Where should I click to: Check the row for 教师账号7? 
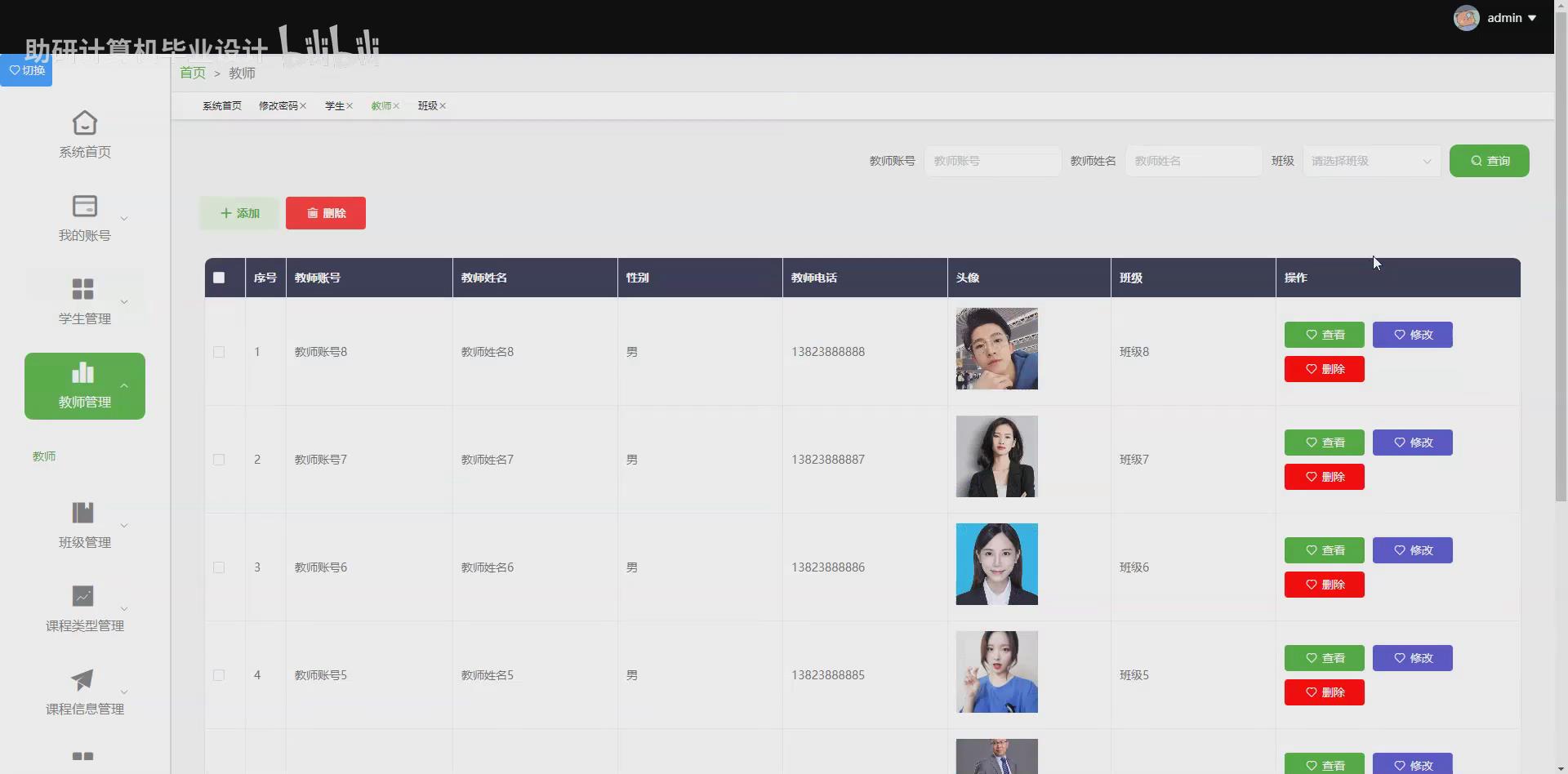[219, 460]
